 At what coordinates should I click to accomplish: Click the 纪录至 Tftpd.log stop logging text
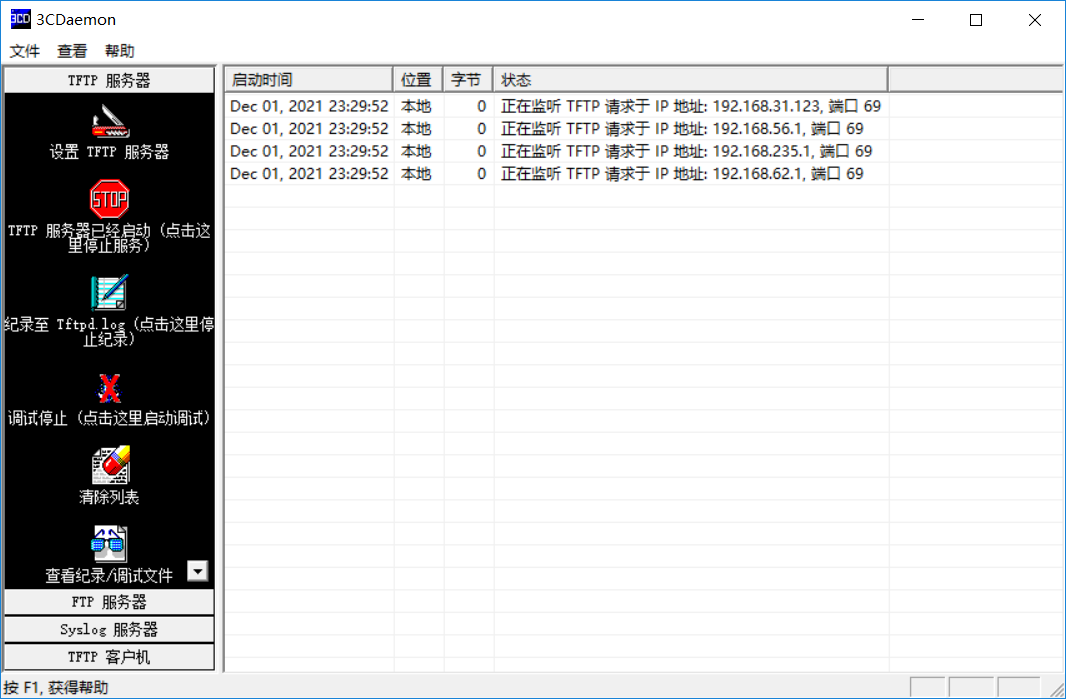[109, 332]
